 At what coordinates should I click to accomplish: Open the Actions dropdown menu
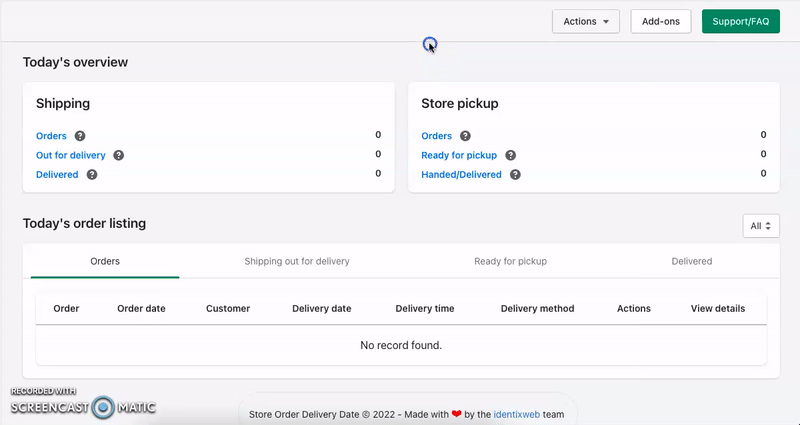pyautogui.click(x=586, y=21)
